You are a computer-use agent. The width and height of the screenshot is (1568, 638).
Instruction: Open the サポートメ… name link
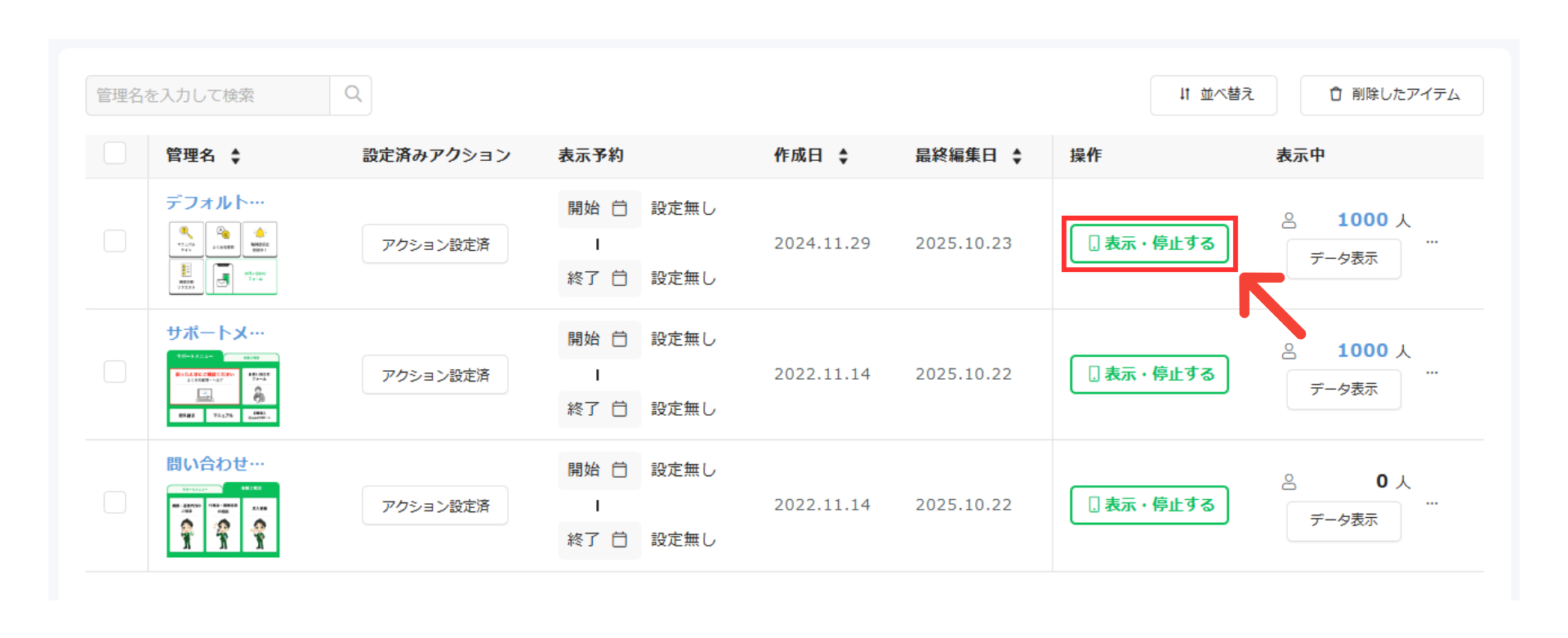[x=215, y=333]
